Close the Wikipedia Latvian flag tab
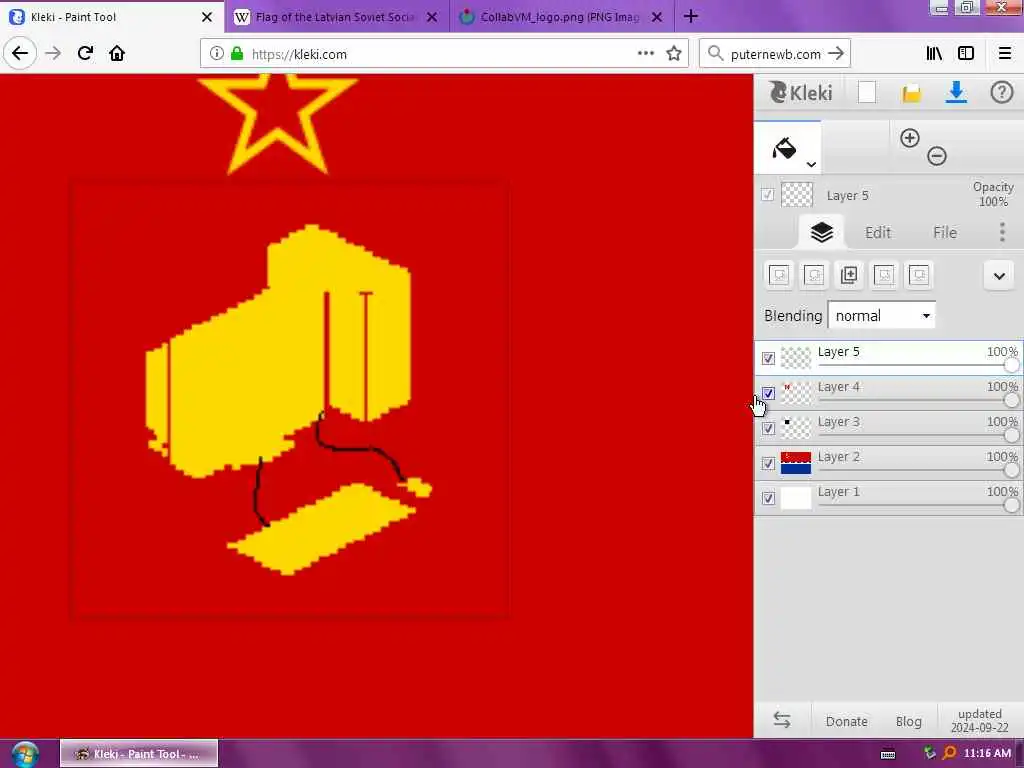This screenshot has width=1024, height=768. tap(432, 17)
